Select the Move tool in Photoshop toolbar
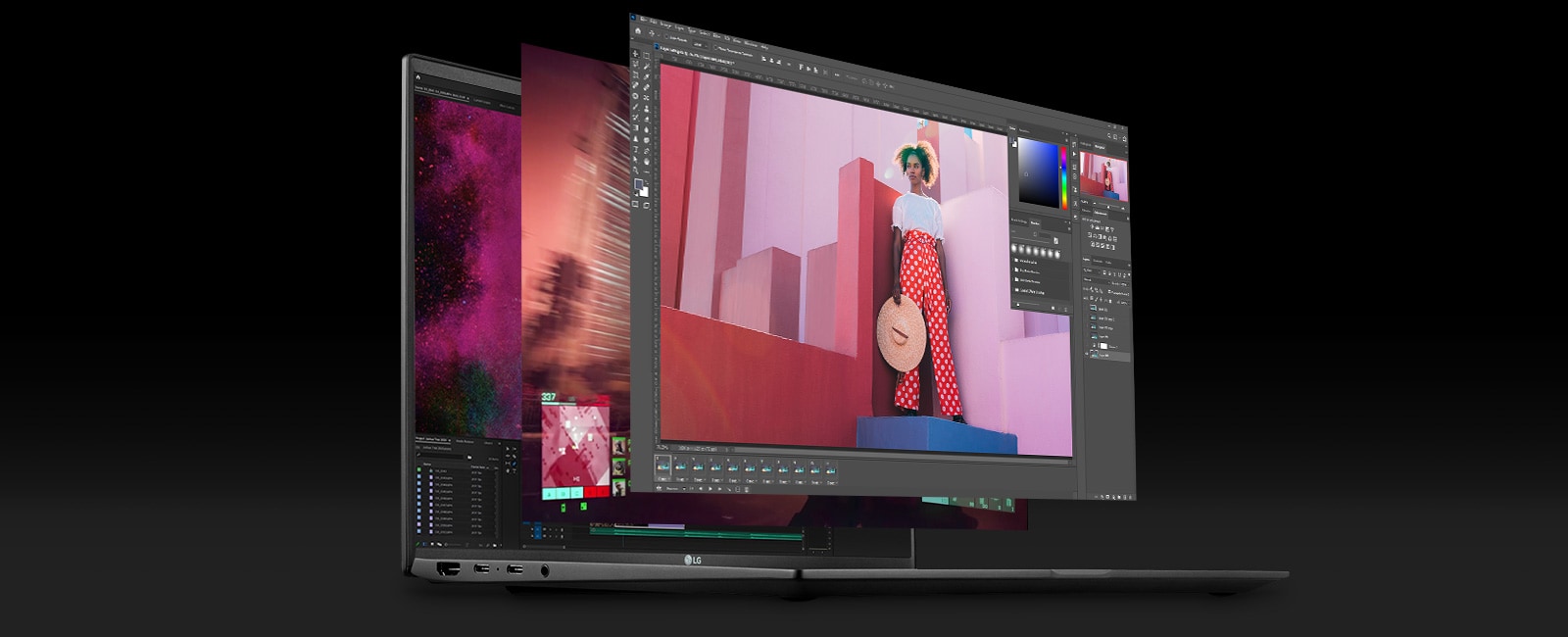1568x637 pixels. pos(635,53)
